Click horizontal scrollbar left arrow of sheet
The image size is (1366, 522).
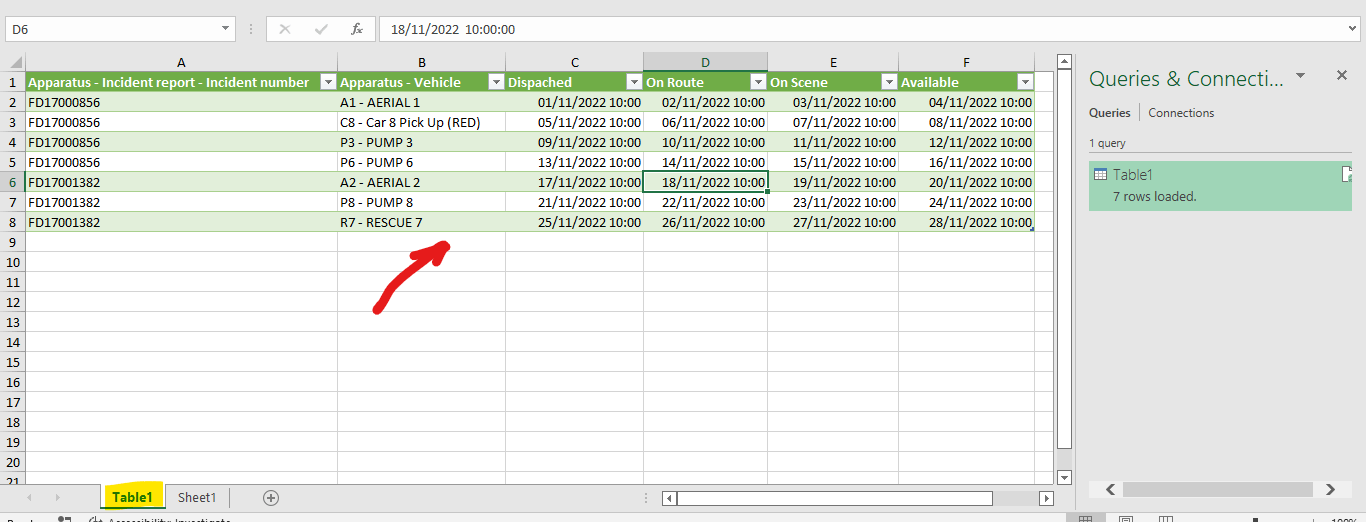[669, 498]
